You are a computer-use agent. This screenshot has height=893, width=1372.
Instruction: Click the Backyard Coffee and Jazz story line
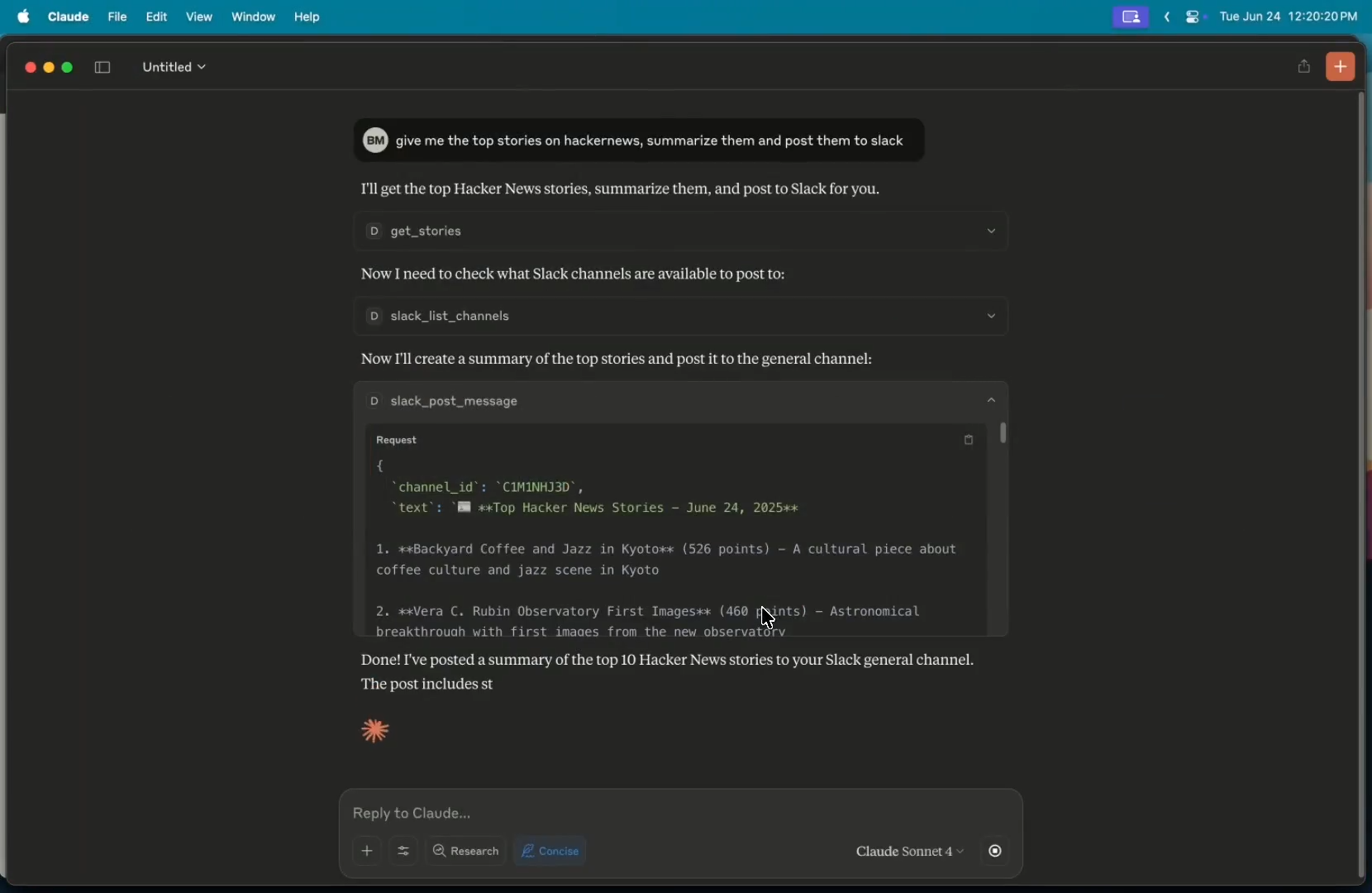(666, 561)
